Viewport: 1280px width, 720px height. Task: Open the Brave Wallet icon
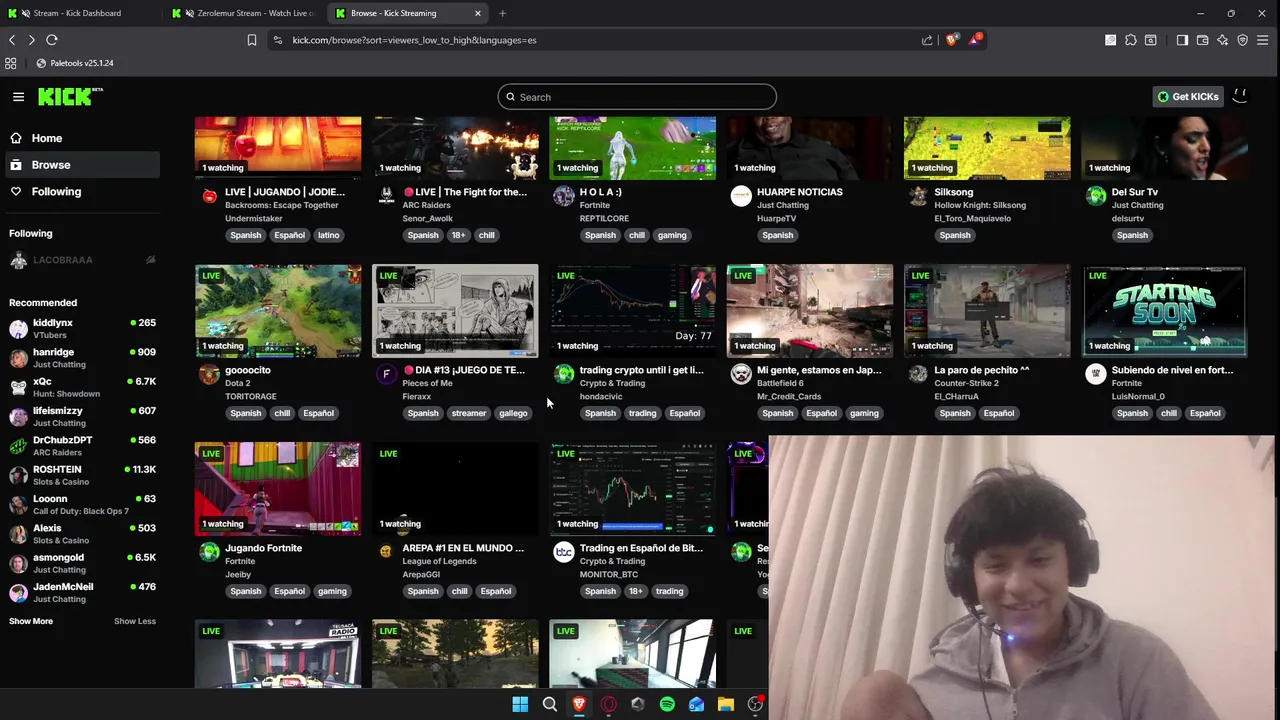coord(1203,40)
